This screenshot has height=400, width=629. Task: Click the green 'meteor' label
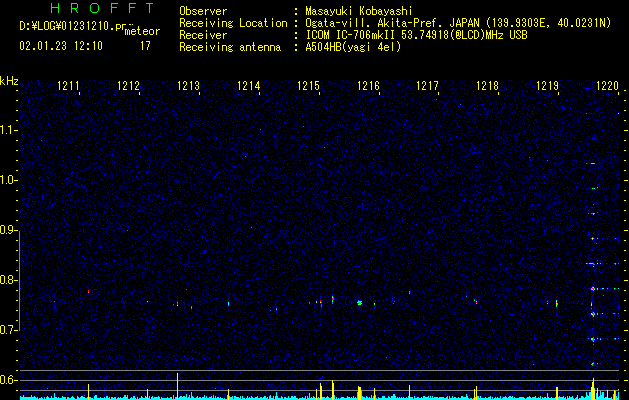142,31
